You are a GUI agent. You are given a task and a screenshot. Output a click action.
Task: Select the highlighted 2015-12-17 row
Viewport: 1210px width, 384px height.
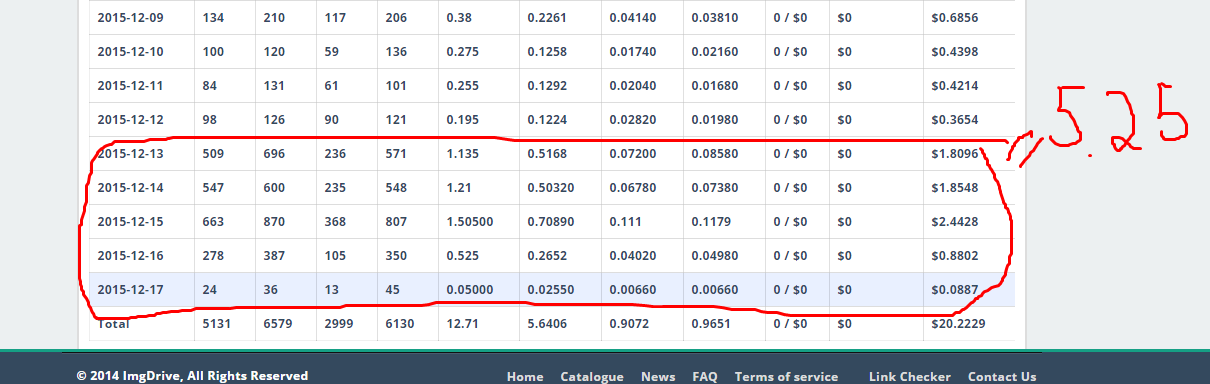tap(552, 290)
